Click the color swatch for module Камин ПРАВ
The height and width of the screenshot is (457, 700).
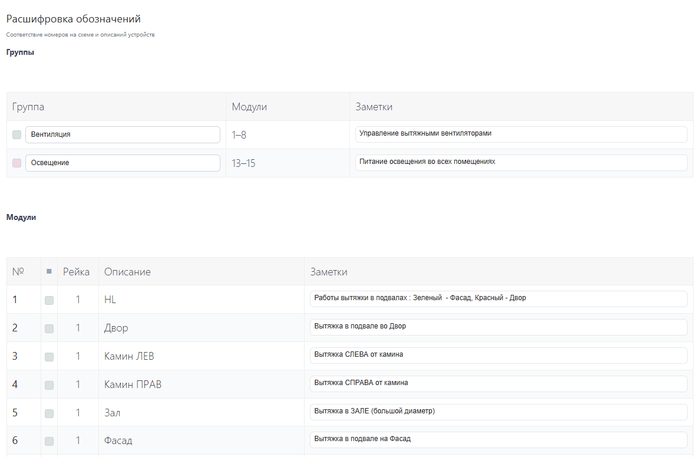pos(49,385)
